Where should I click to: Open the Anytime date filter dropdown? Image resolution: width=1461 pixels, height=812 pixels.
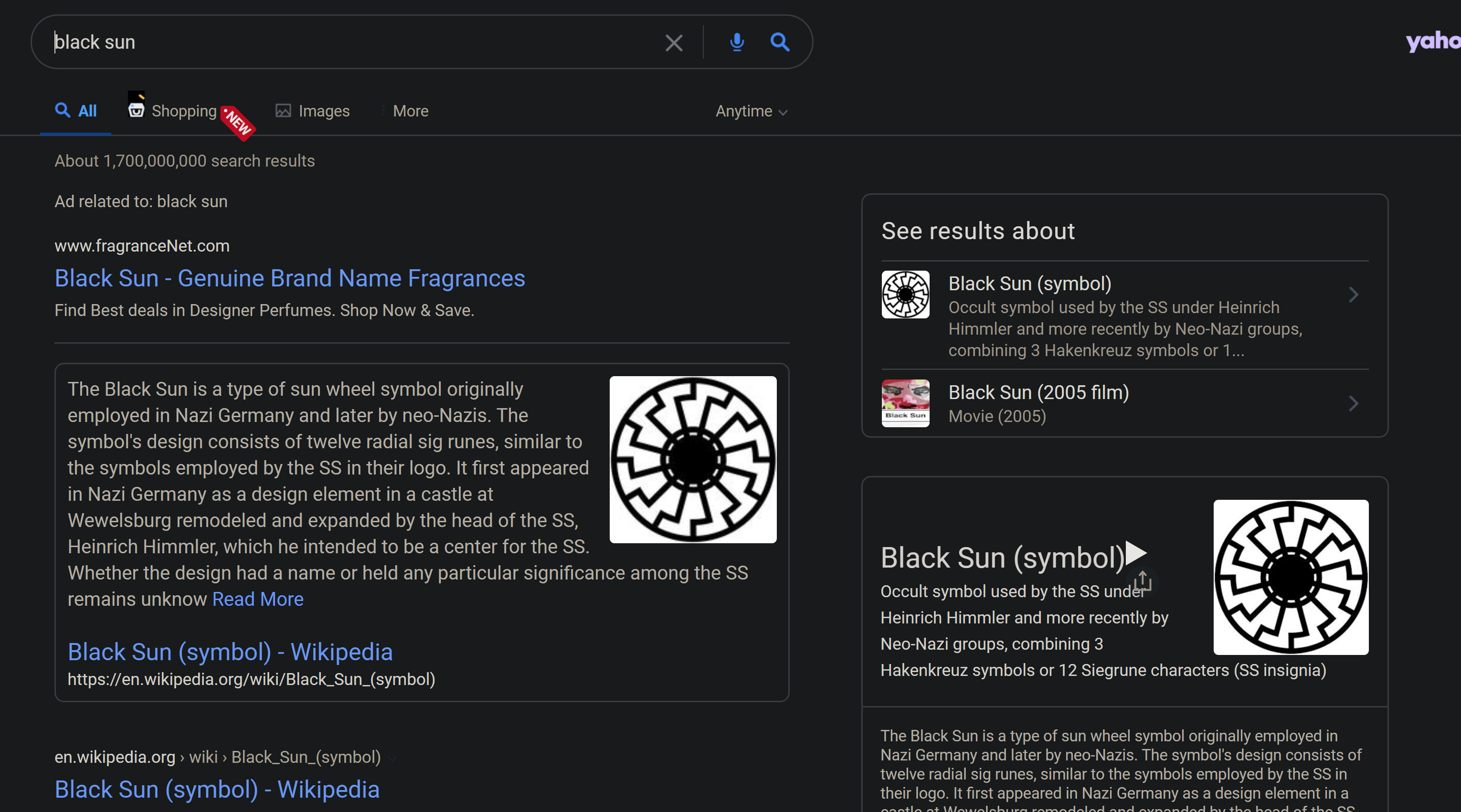coord(752,111)
